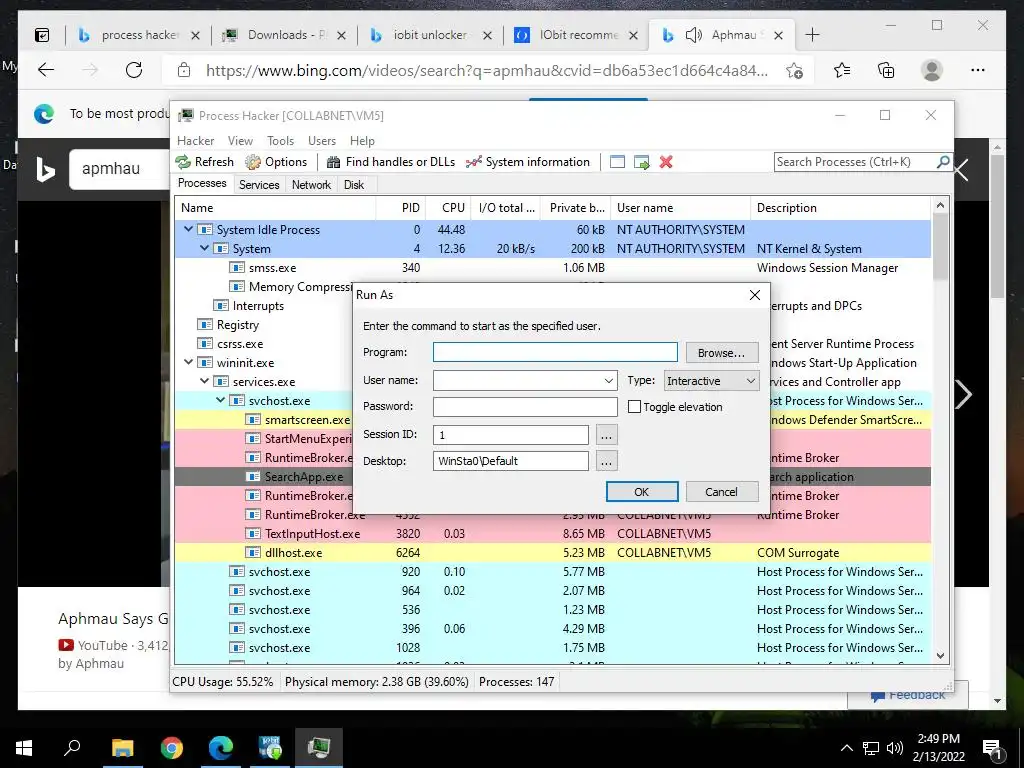Click the red X terminate toolbar icon

point(666,162)
